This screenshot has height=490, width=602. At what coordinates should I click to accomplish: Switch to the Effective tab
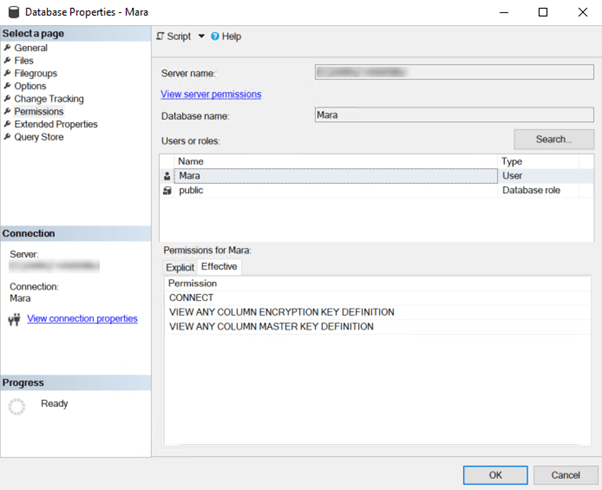coord(219,267)
